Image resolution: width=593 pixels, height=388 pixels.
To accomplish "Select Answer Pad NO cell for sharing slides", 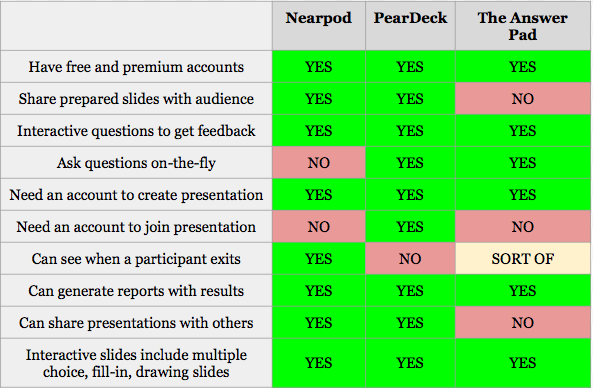I will 523,99.
